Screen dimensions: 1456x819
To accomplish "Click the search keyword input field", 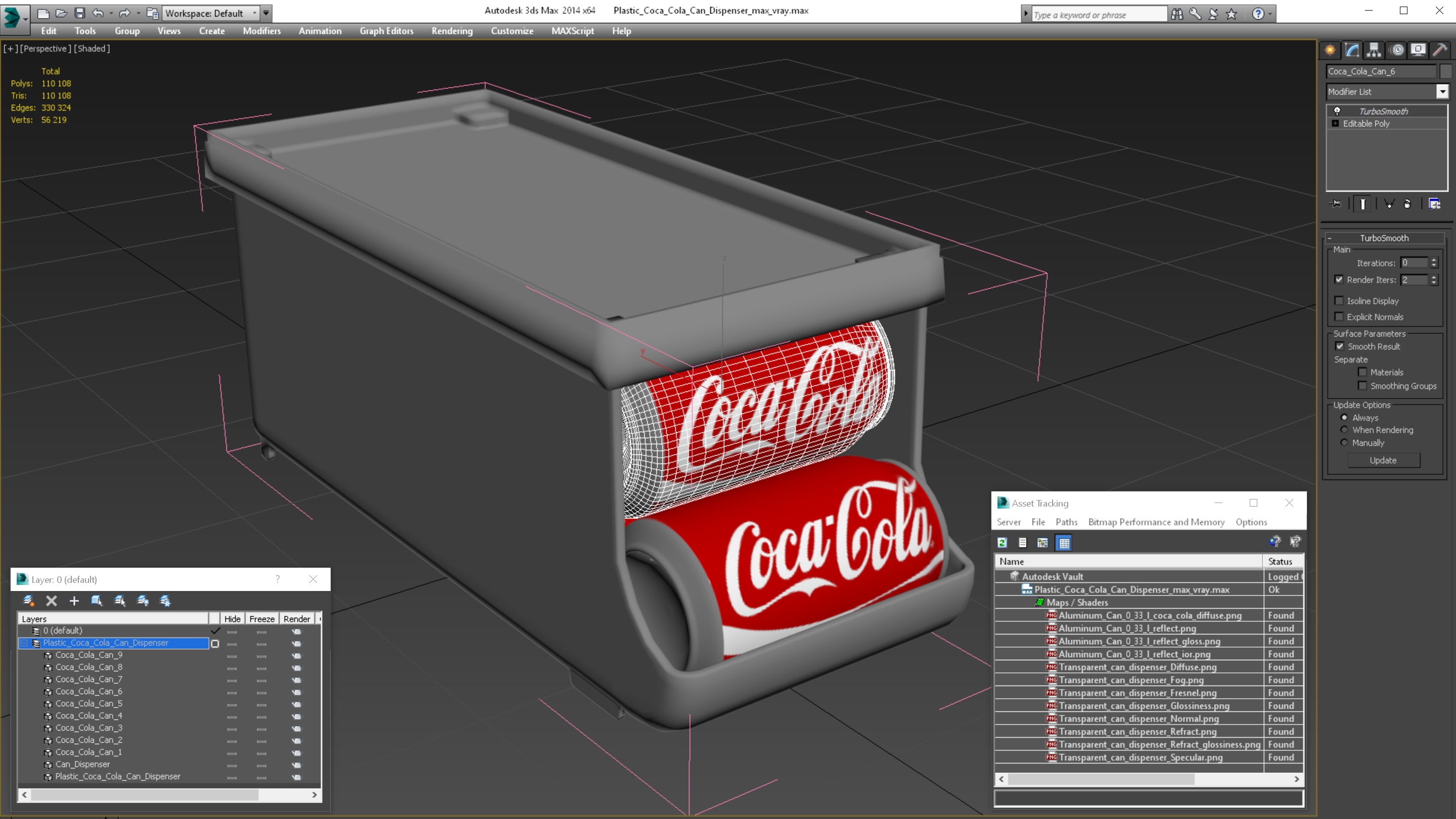I will tap(1100, 15).
